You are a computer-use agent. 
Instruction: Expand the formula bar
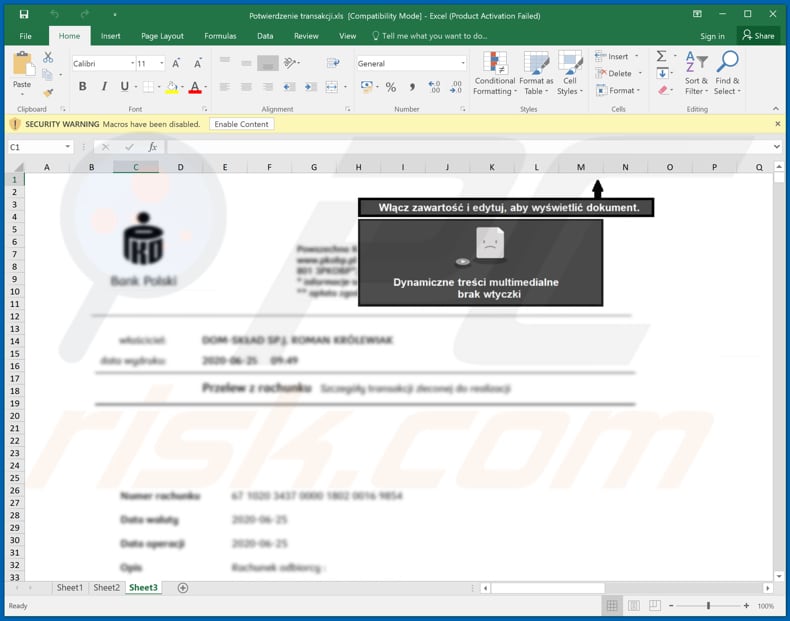(x=776, y=147)
